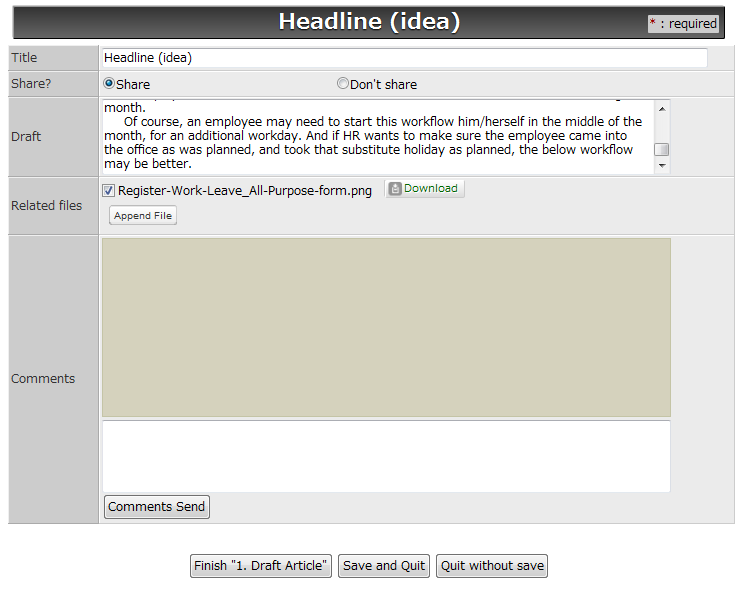Image resolution: width=744 pixels, height=590 pixels.
Task: Click Finish "1. Draft Article" button
Action: pyautogui.click(x=261, y=566)
